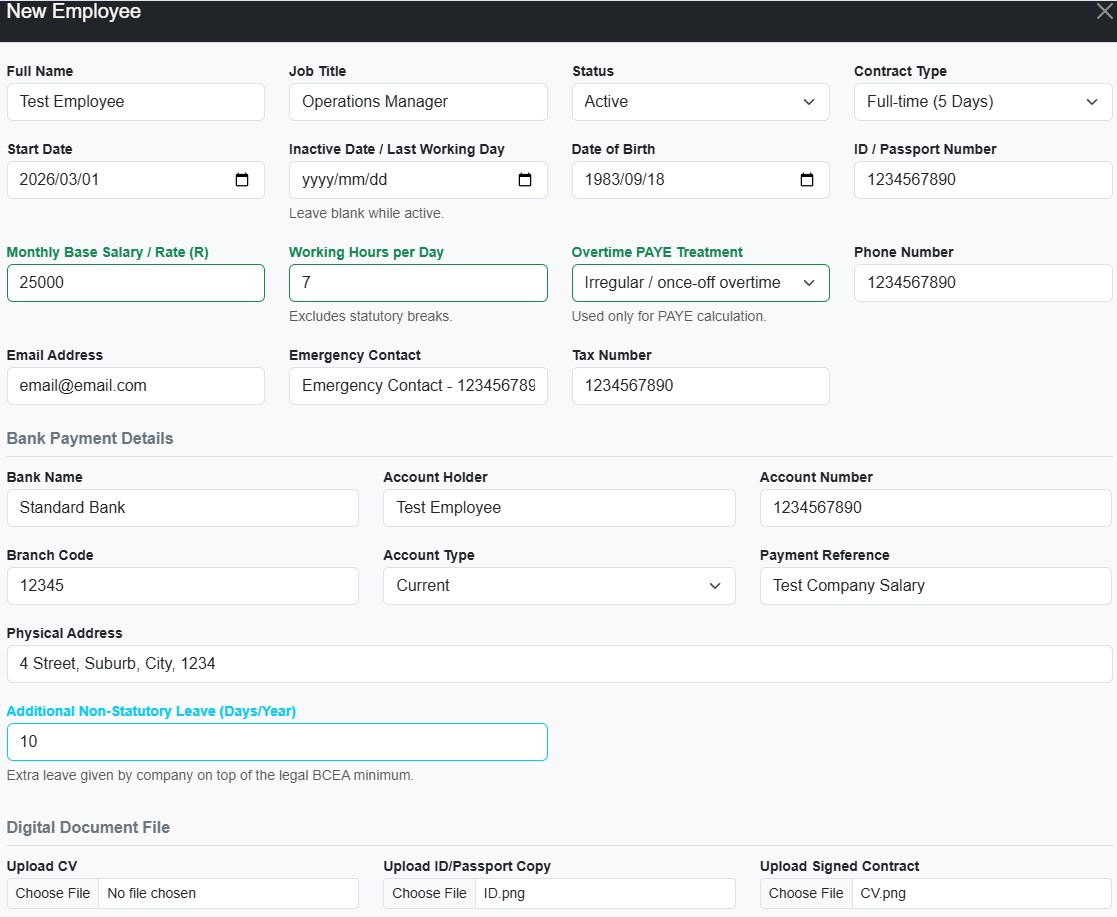Click 'Bank Payment Details' heading
Screen dimensions: 1117x917
tap(90, 438)
